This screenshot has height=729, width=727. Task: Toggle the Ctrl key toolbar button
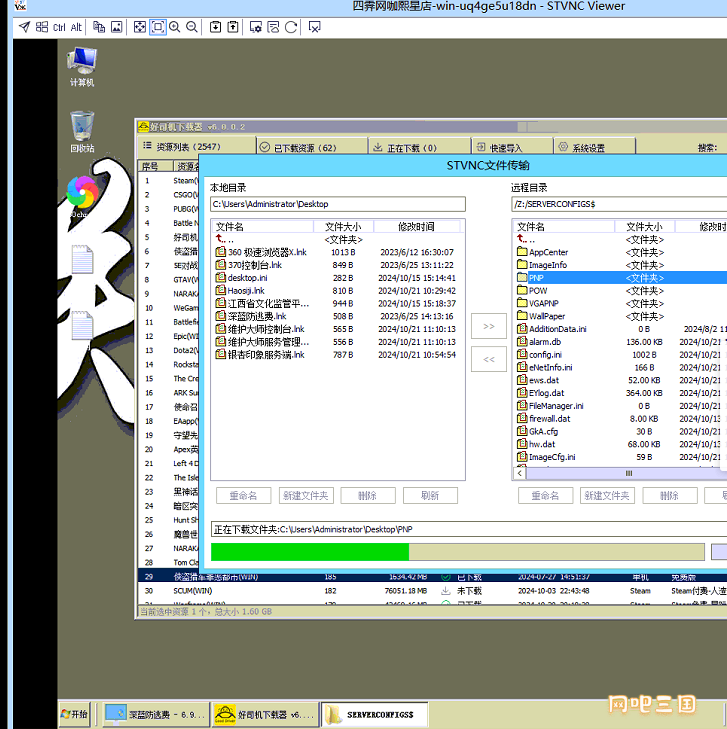[59, 27]
